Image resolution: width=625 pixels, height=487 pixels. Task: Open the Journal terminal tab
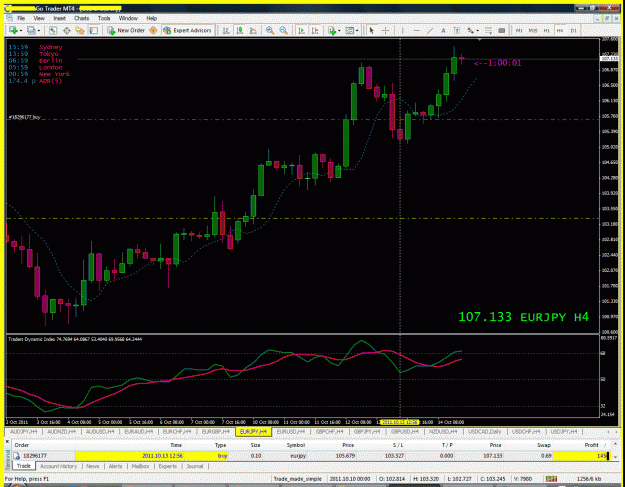[x=195, y=466]
